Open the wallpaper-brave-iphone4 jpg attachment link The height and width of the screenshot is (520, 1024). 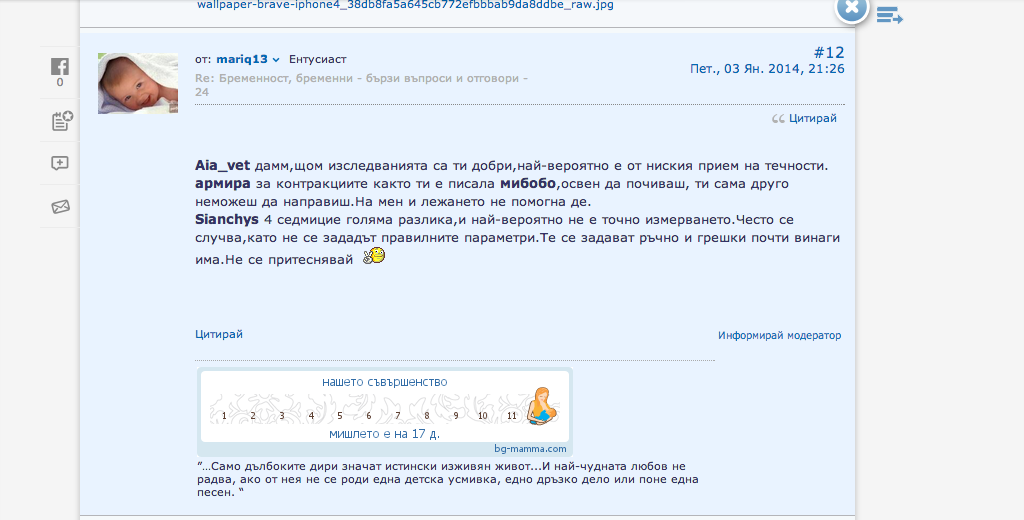tap(405, 5)
